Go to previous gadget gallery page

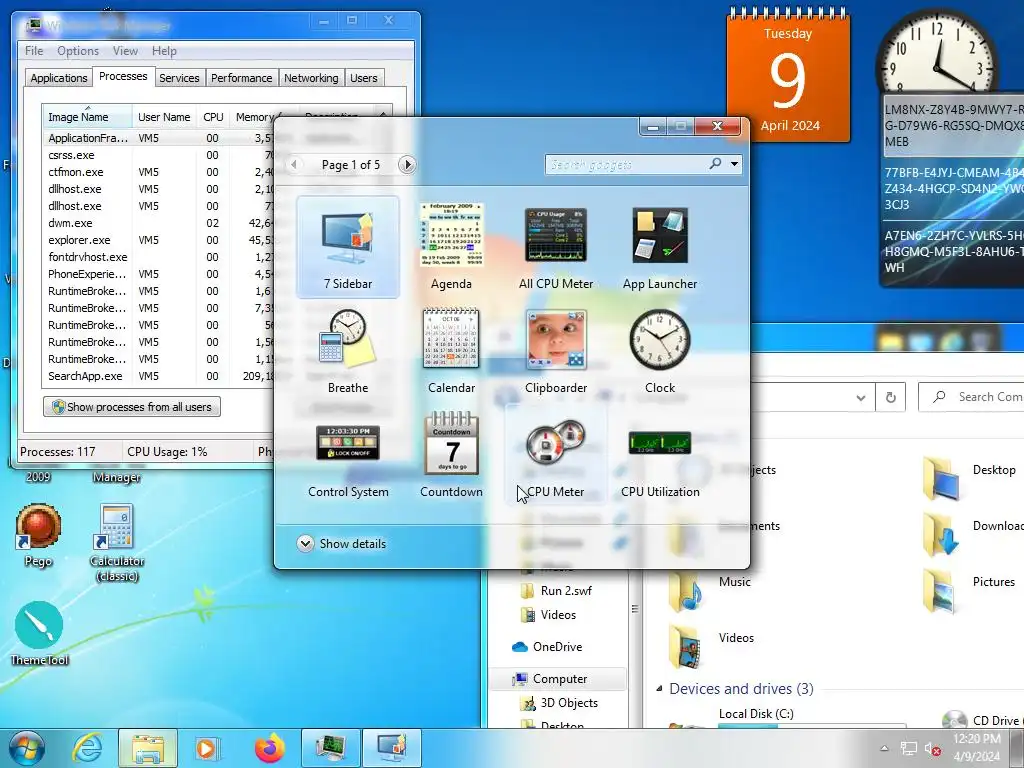295,165
